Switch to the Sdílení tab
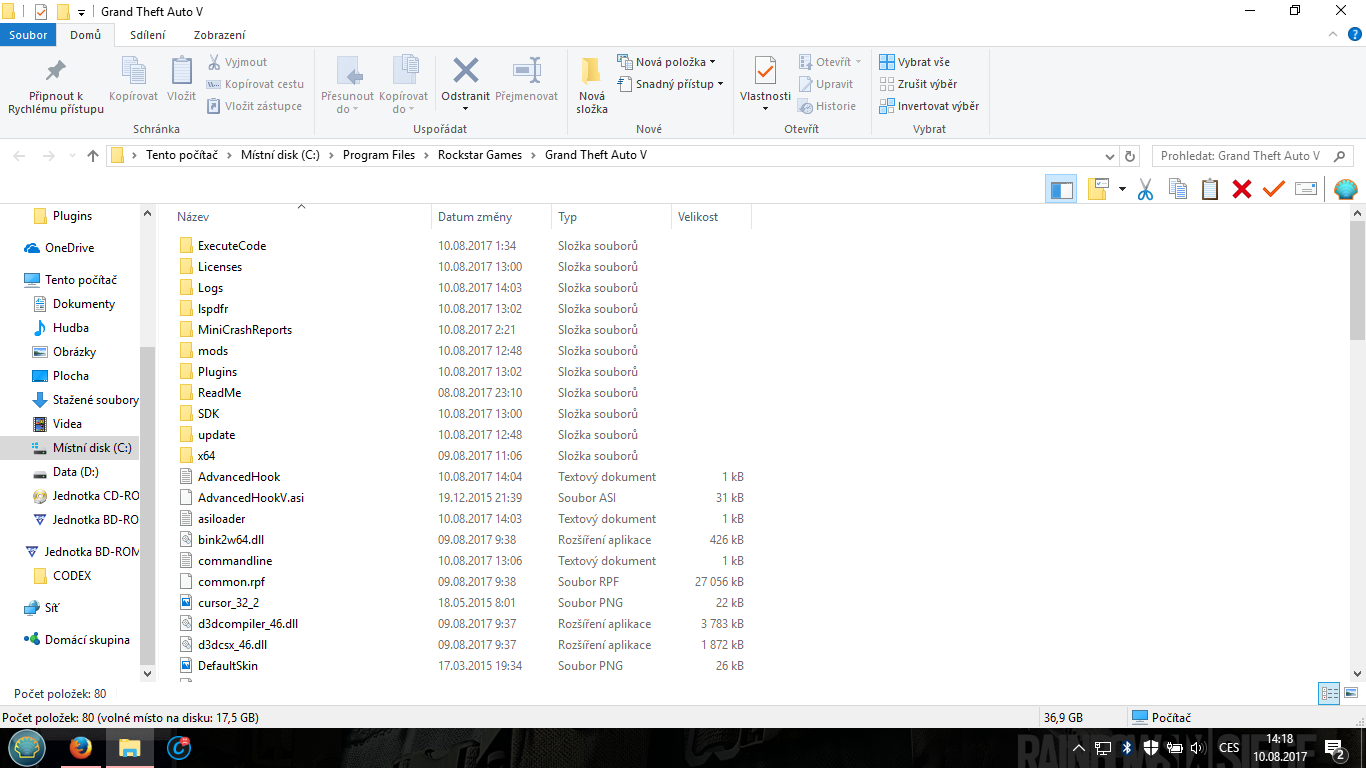This screenshot has width=1366, height=768. (148, 35)
